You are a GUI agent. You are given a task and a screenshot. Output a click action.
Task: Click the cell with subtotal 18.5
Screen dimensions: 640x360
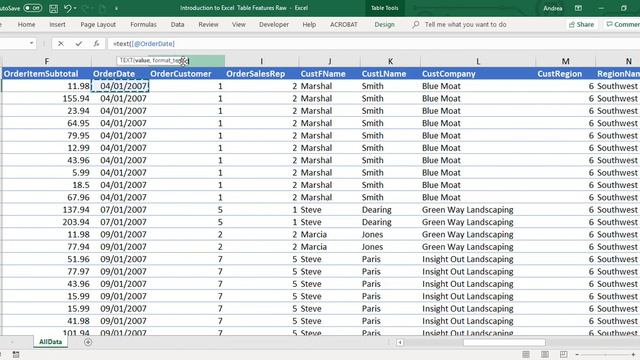[x=47, y=185]
